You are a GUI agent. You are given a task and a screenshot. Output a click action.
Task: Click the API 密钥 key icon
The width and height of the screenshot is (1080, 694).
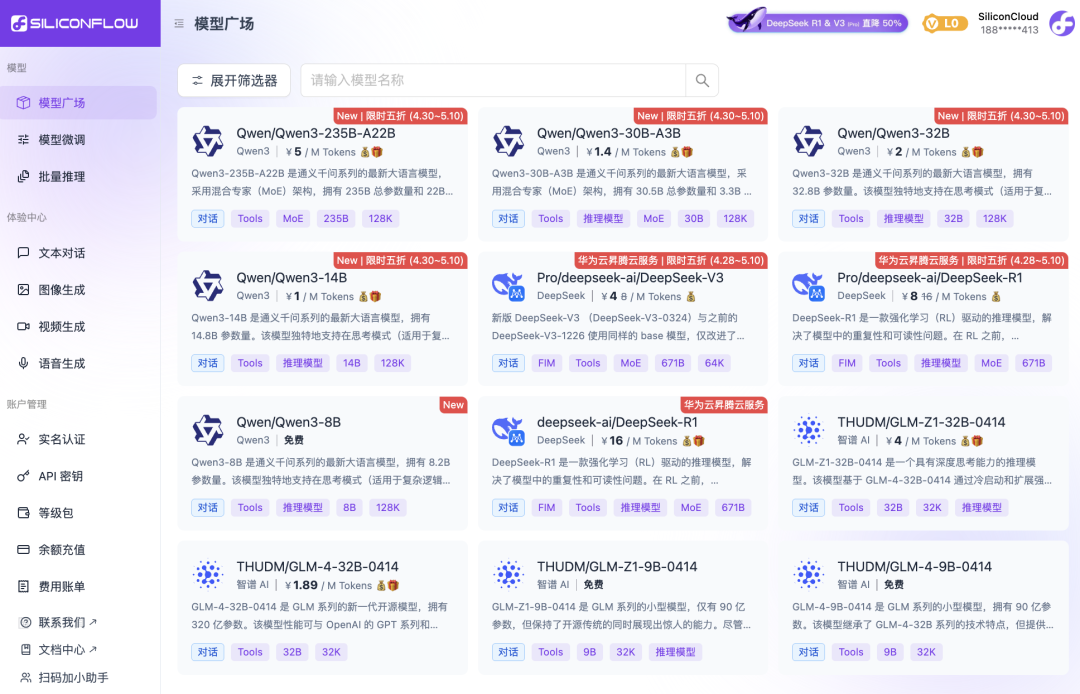coord(23,476)
